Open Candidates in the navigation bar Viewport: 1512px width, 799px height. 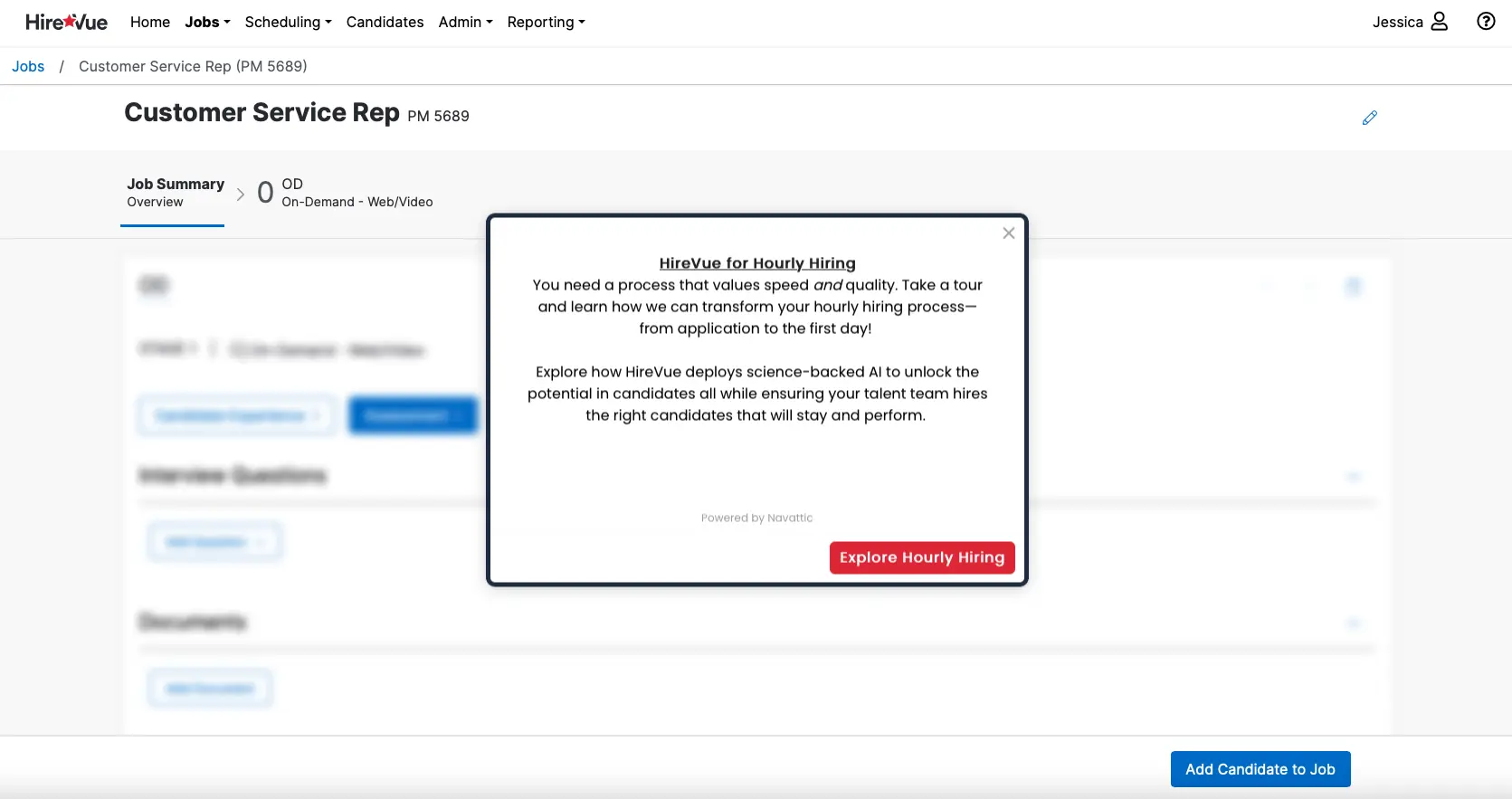click(x=385, y=22)
